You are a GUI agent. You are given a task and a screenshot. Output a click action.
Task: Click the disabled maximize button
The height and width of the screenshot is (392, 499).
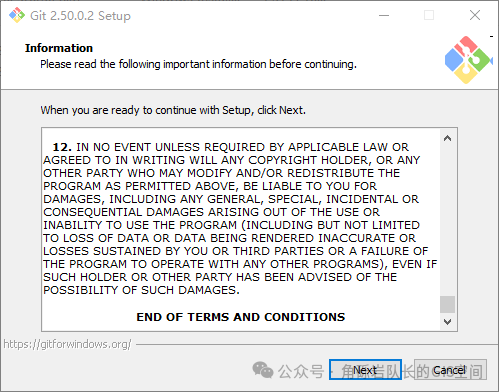(x=429, y=15)
